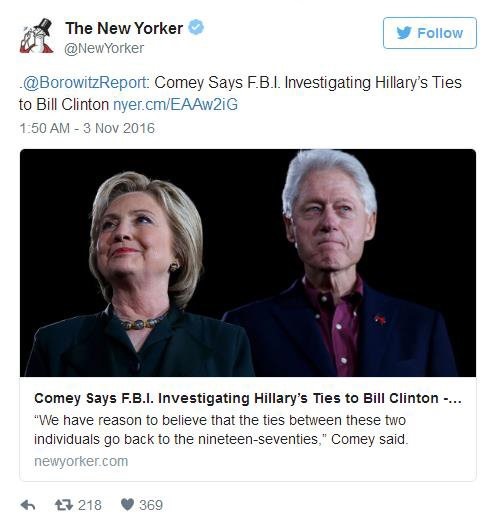Retweet using the retweet arrows icon
The image size is (493, 523).
(x=64, y=505)
